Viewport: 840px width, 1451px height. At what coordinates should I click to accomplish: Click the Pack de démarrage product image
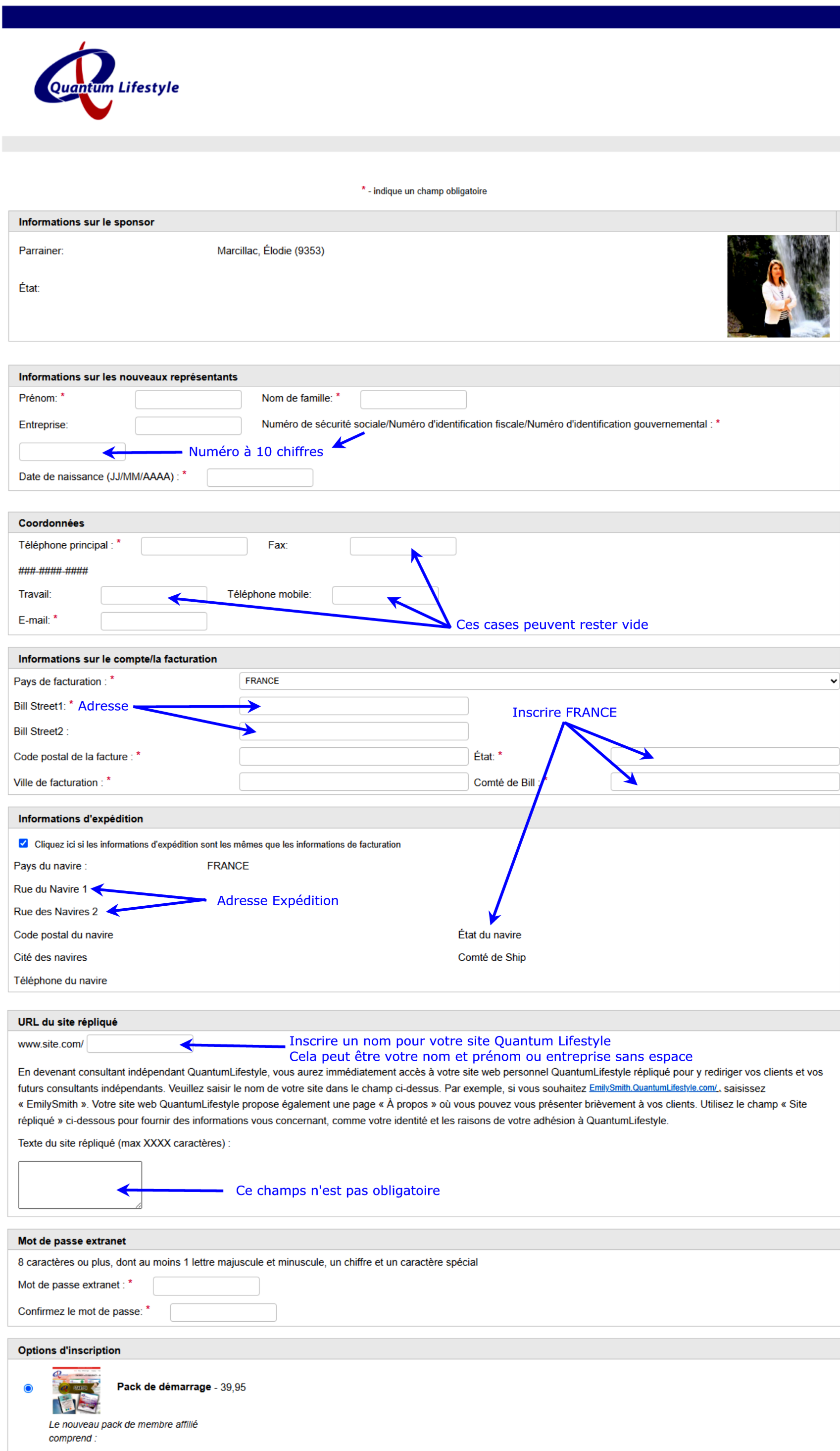77,1391
